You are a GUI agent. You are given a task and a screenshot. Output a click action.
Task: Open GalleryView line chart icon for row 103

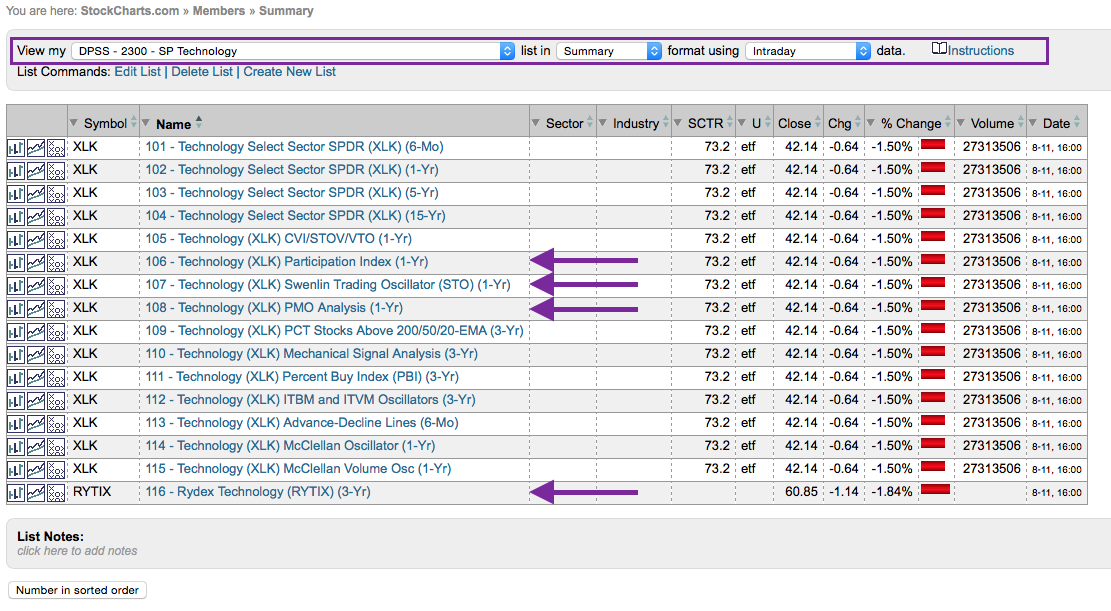36,193
